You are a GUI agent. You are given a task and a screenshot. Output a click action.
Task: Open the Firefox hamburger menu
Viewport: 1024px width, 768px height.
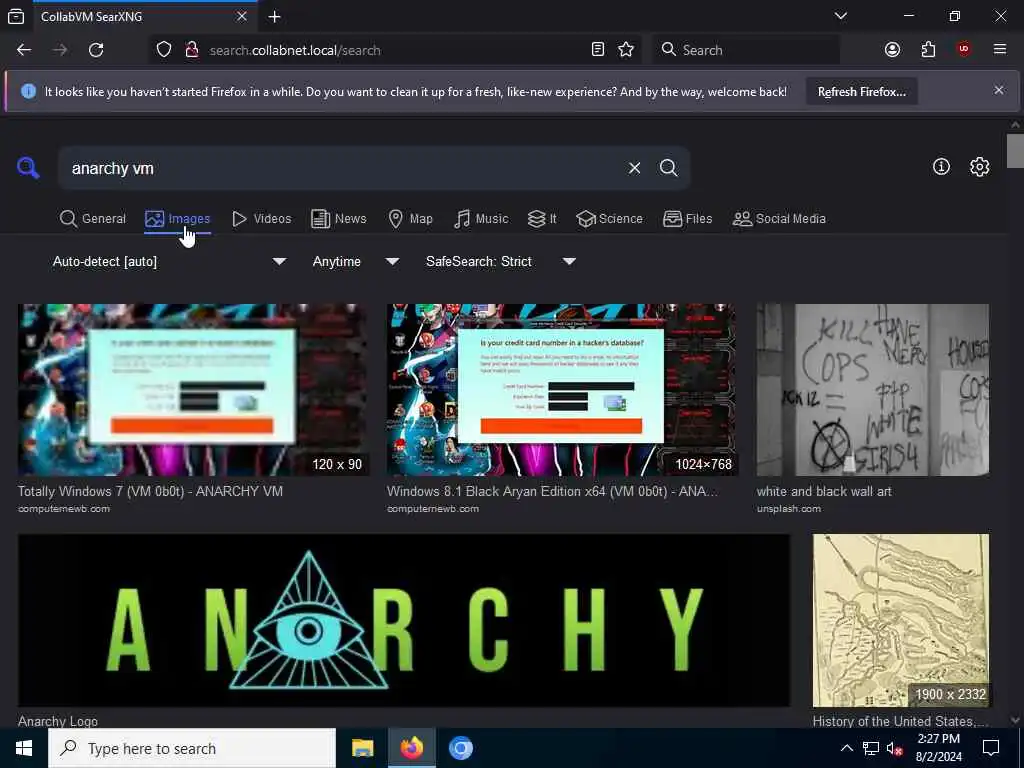pos(1000,50)
